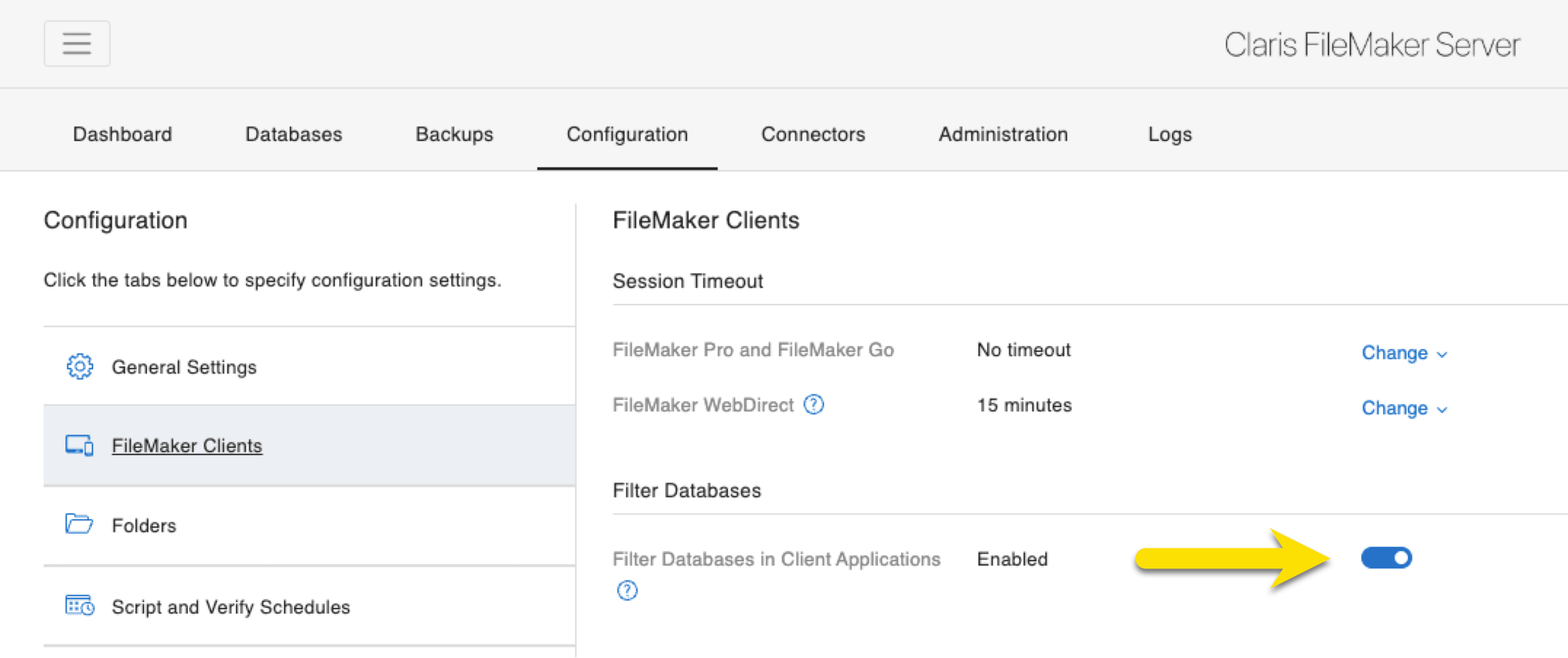Click the Enabled status text
Viewport: 1568px width, 658px height.
tap(1012, 559)
